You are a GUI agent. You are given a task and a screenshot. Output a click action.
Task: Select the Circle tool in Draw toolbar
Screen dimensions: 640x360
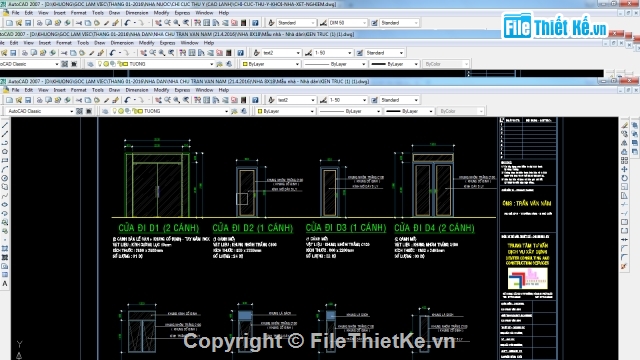5,178
